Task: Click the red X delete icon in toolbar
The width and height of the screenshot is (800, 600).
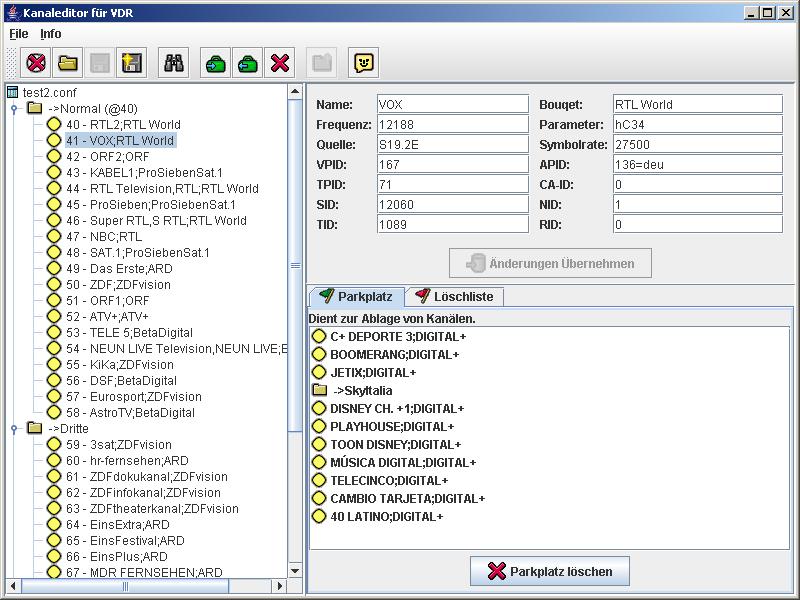Action: 280,63
